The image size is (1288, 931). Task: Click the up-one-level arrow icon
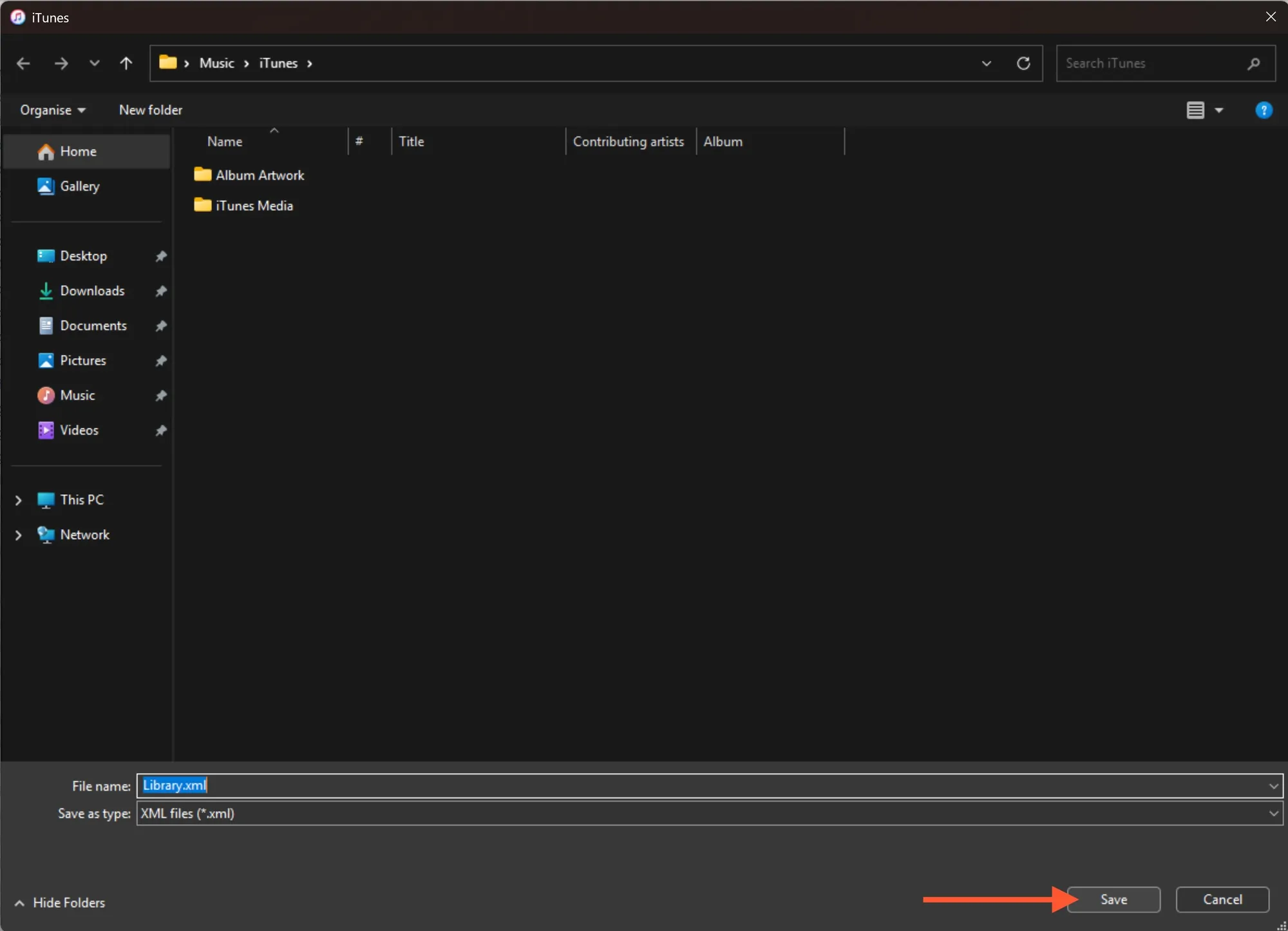(x=126, y=63)
